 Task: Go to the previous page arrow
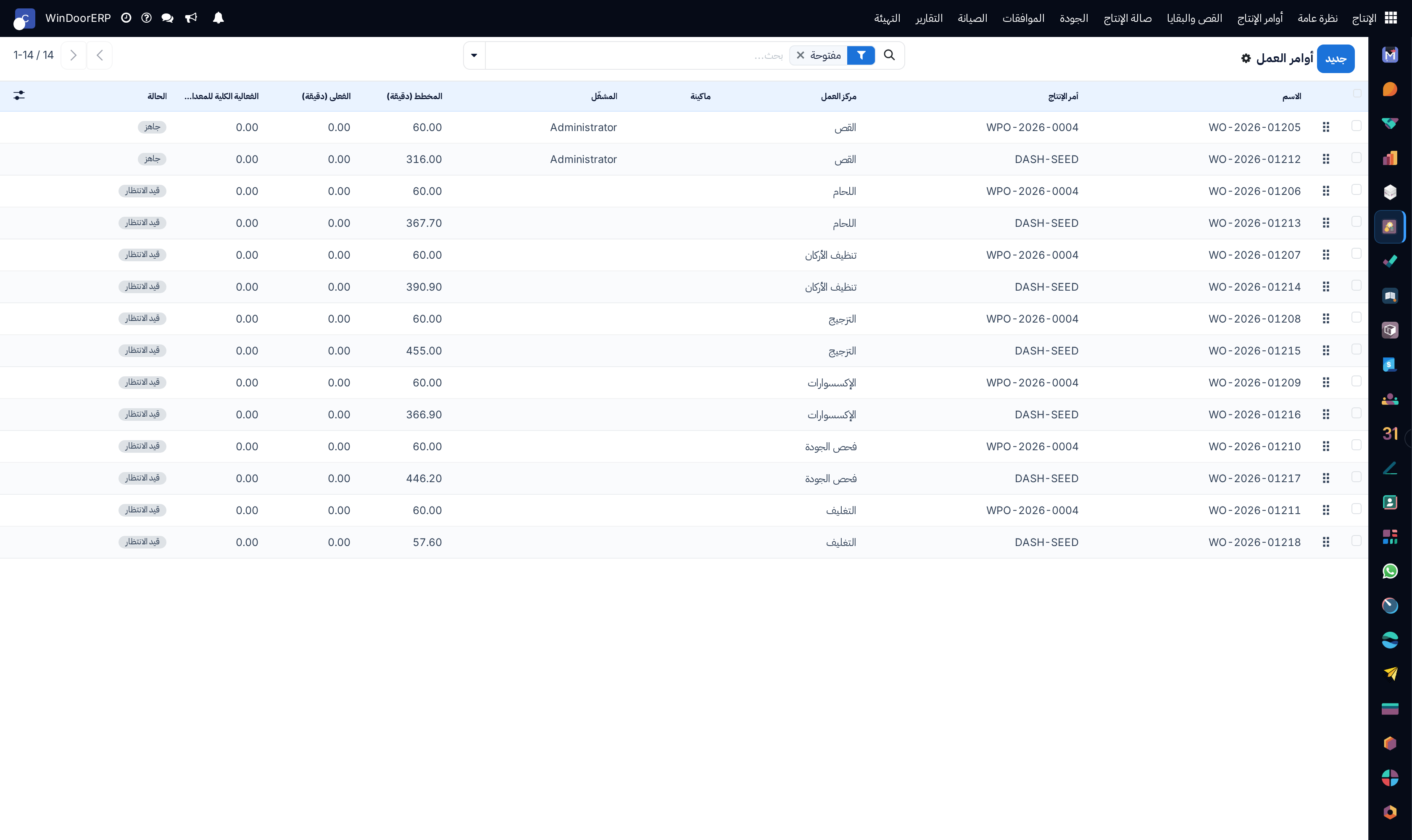pyautogui.click(x=100, y=55)
